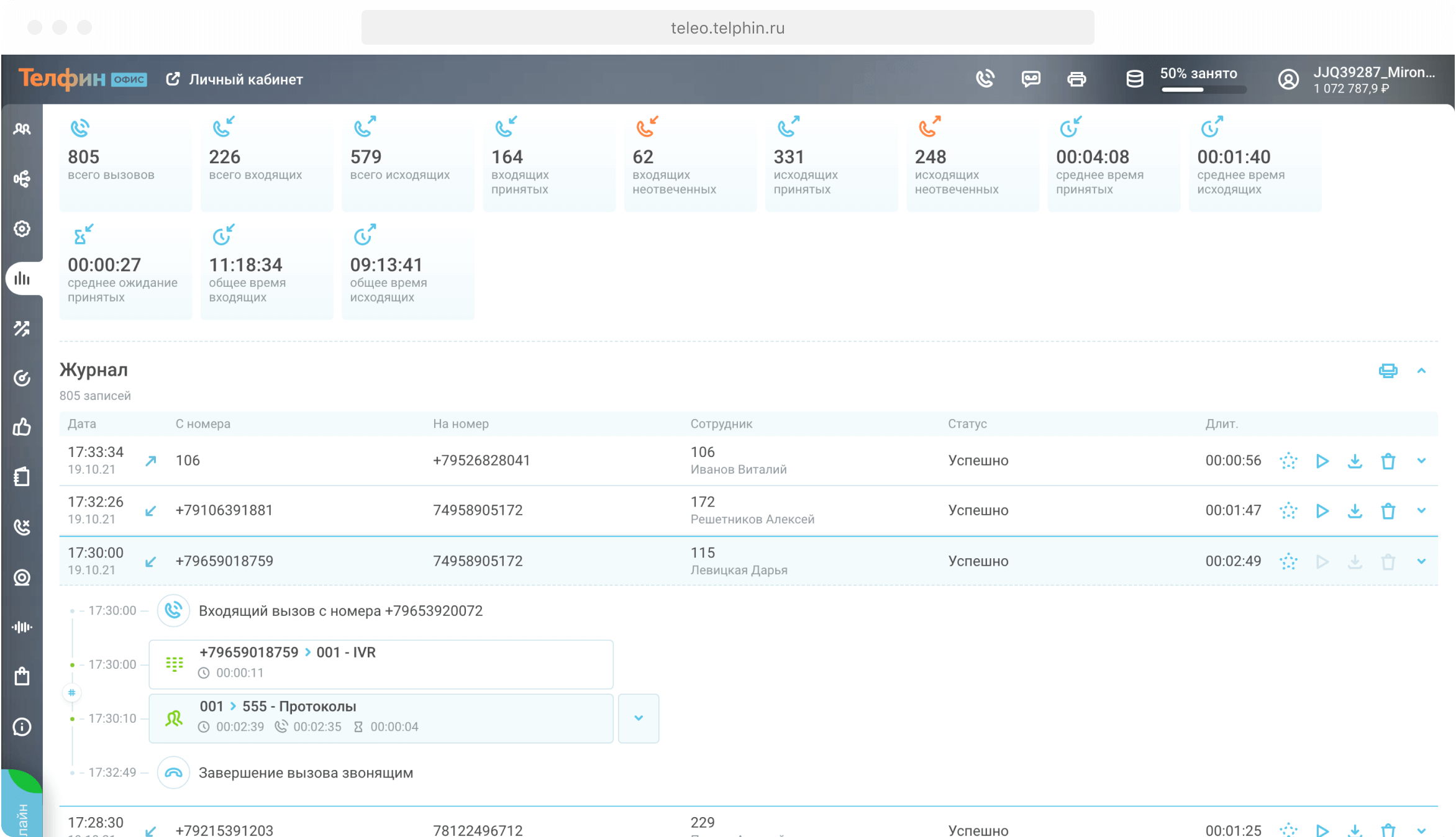This screenshot has width=1456, height=837.
Task: Sort the log by Сотрудник column
Action: coord(721,423)
